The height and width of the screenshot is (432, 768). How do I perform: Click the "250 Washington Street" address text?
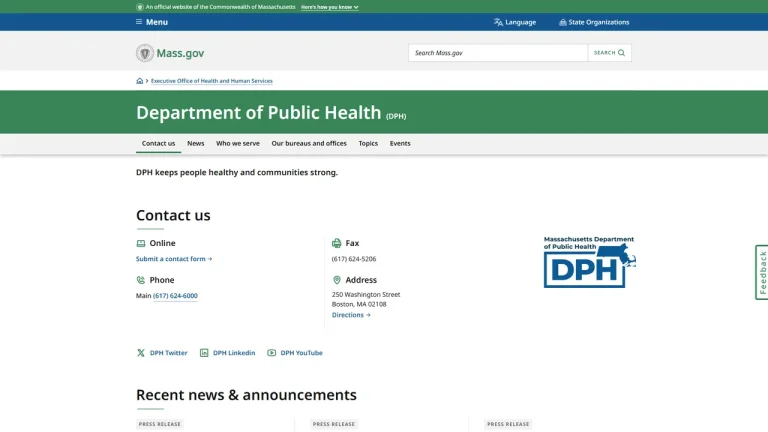366,295
